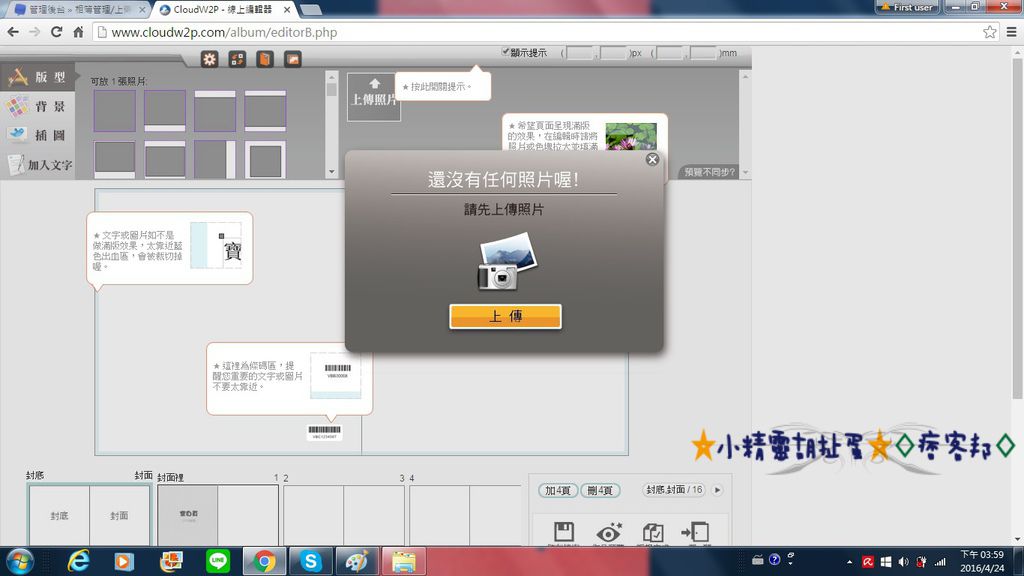Select layout with white strip at top
Screen dimensions: 1024x576
(x=215, y=111)
